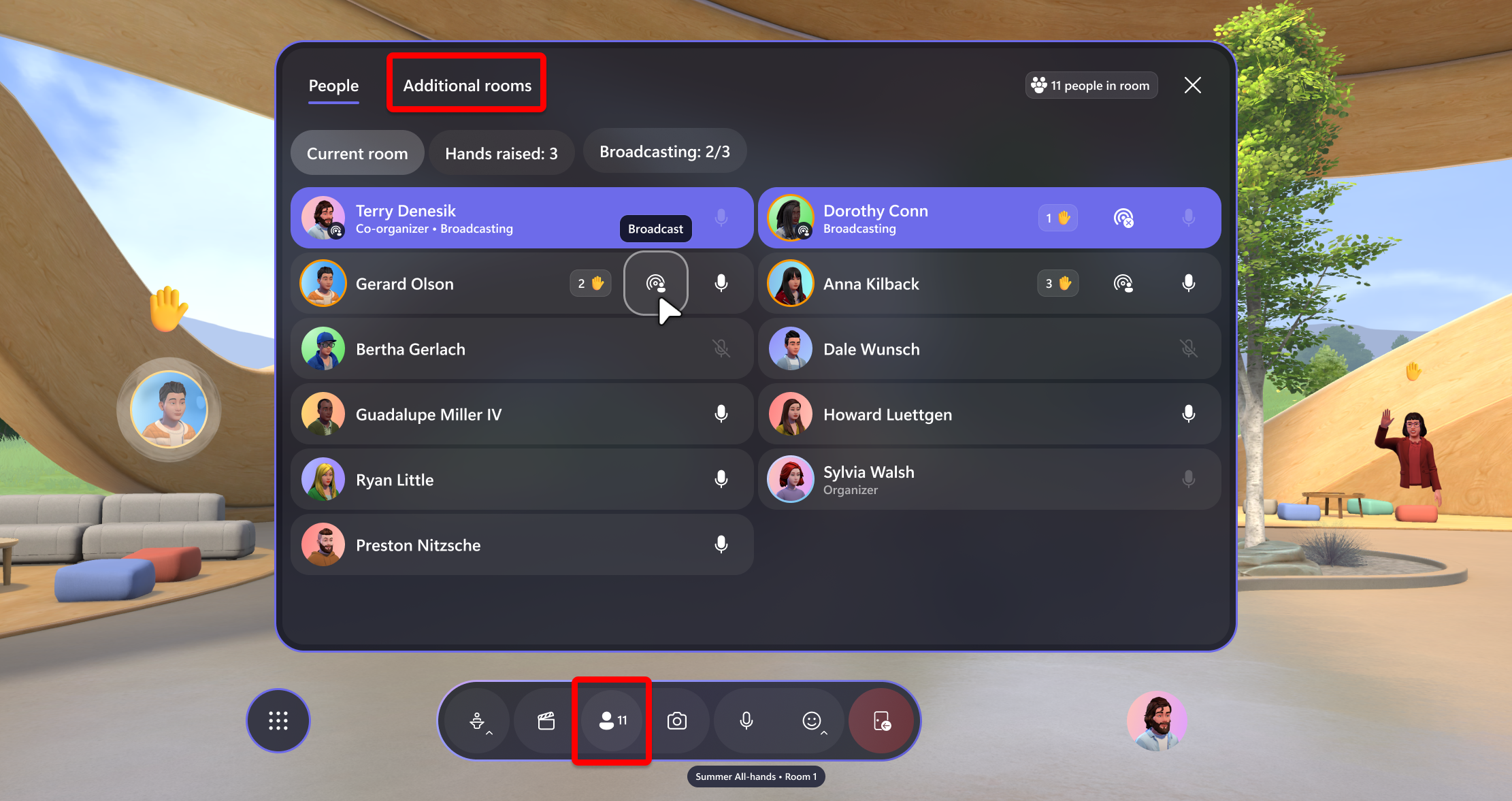Image resolution: width=1512 pixels, height=801 pixels.
Task: Click the broadcast icon for Dorothy Conn
Action: [1123, 218]
